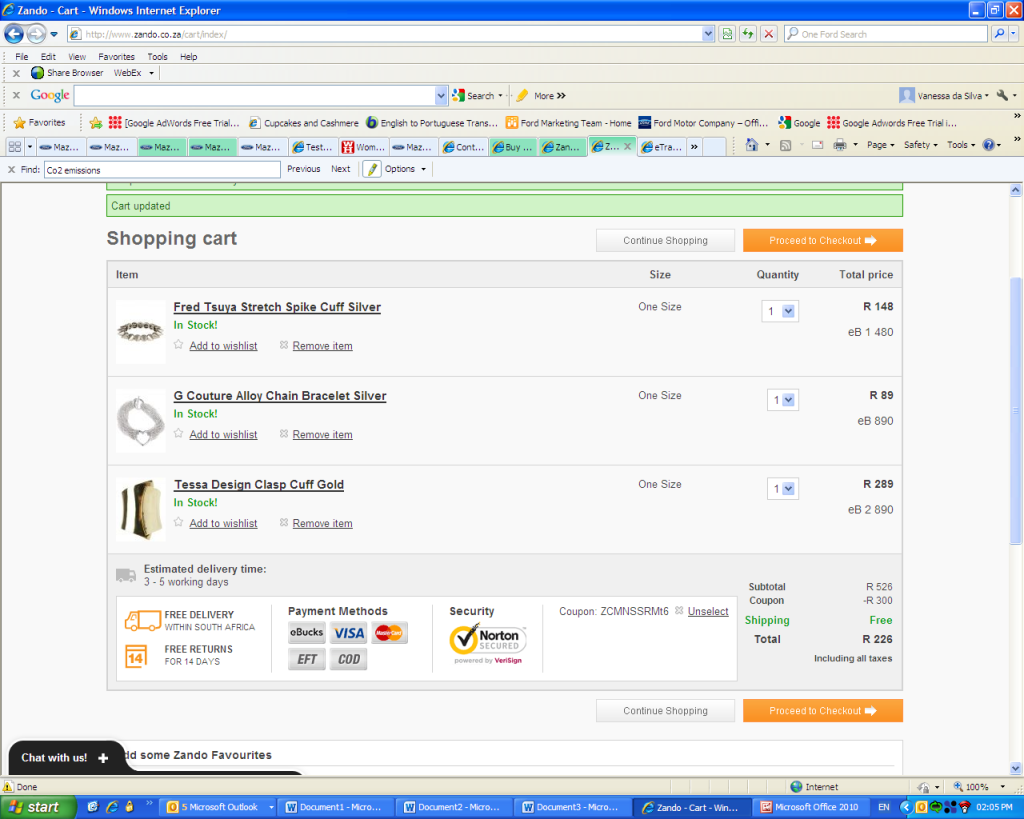Open the Google search box dropdown arrow
The image size is (1024, 819).
(x=441, y=96)
